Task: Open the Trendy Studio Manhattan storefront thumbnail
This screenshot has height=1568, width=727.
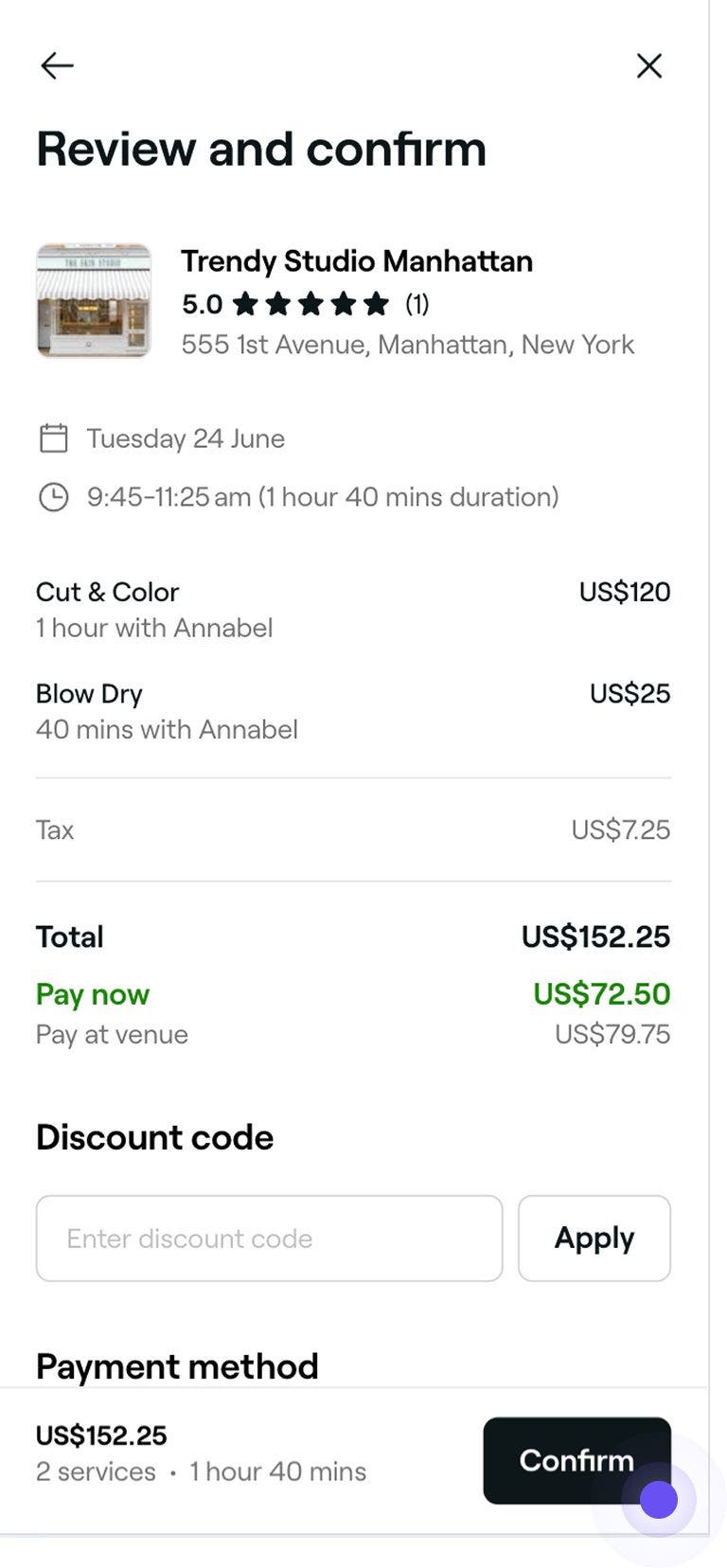Action: click(x=94, y=301)
